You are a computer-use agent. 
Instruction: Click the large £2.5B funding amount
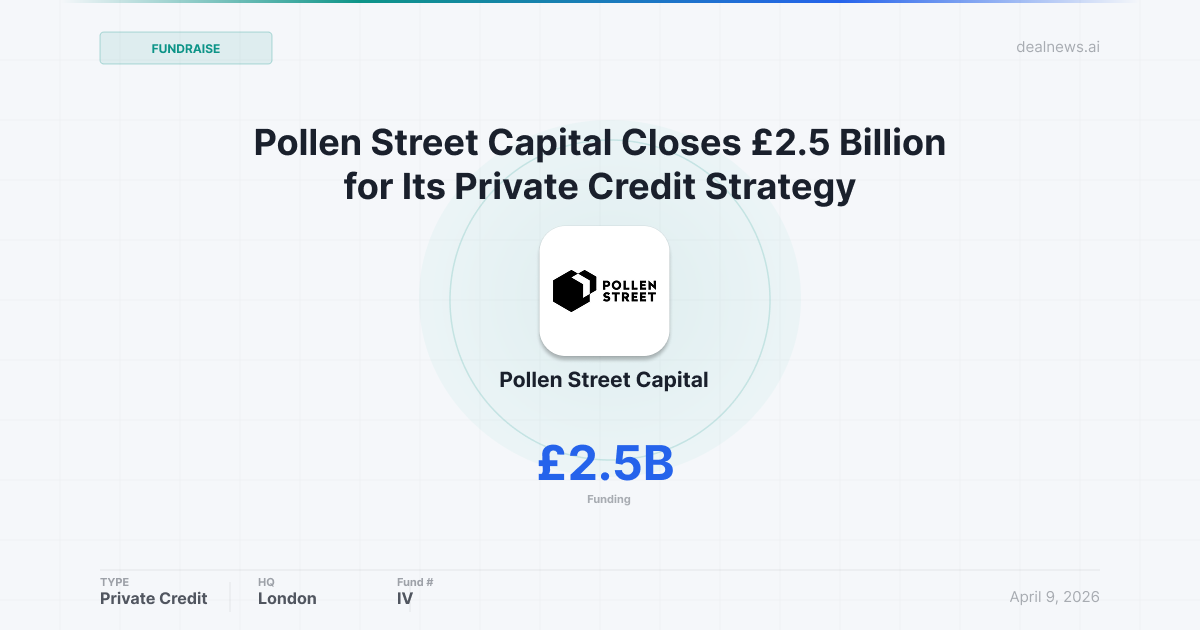point(605,463)
